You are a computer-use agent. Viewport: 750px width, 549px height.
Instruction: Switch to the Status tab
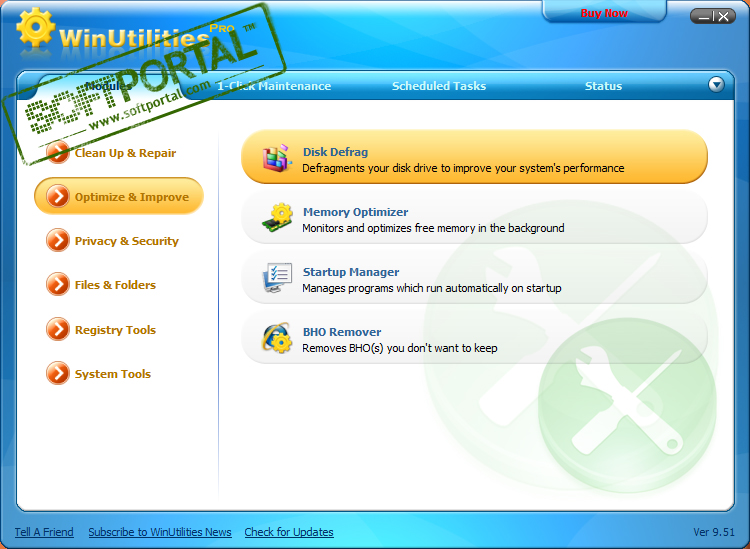(x=603, y=86)
